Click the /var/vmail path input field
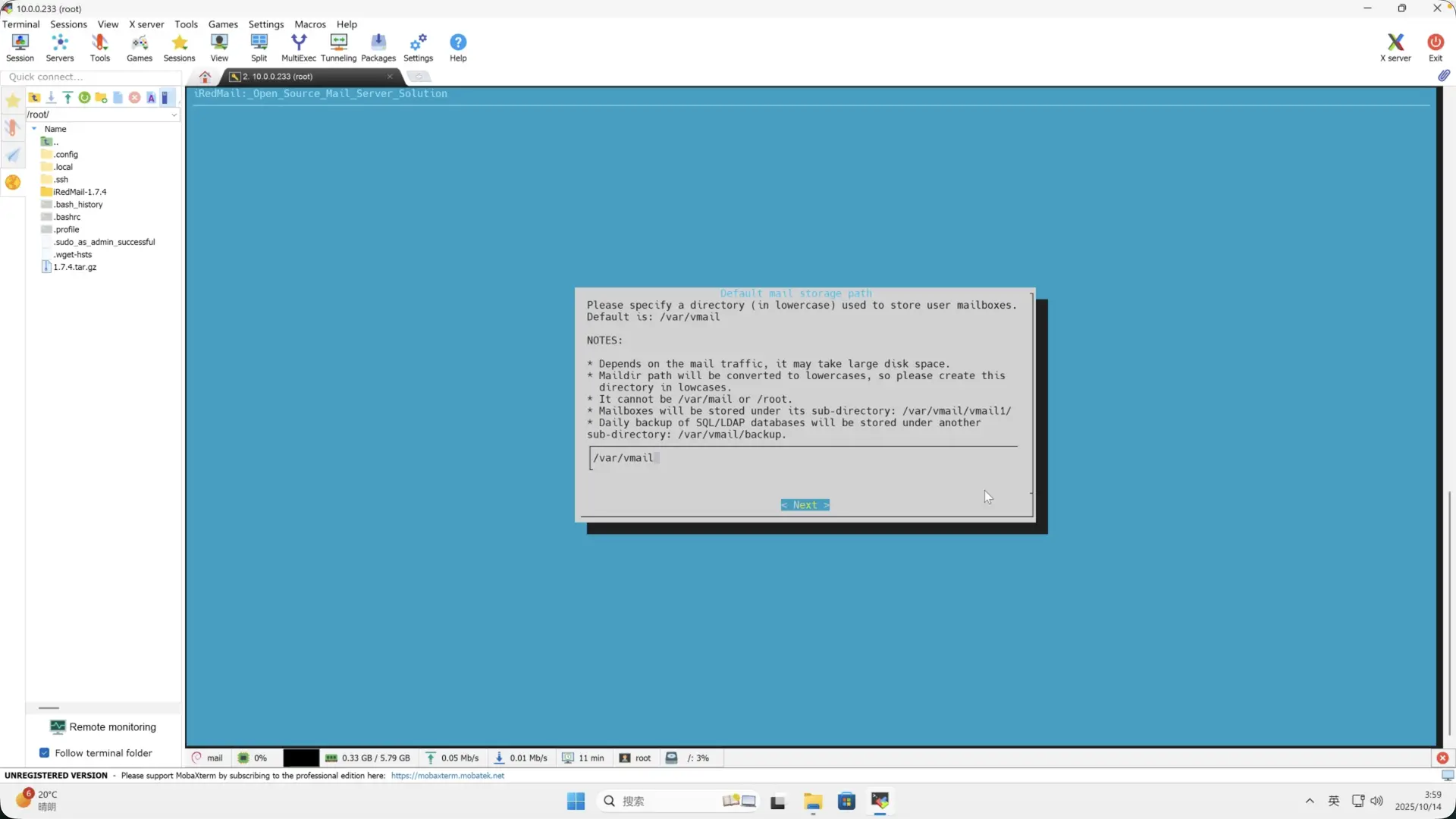 pos(802,458)
